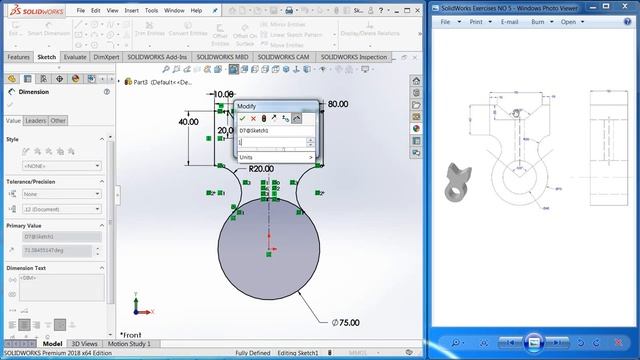Open the SolidWorks File menu
640x360 pixels.
81,11
